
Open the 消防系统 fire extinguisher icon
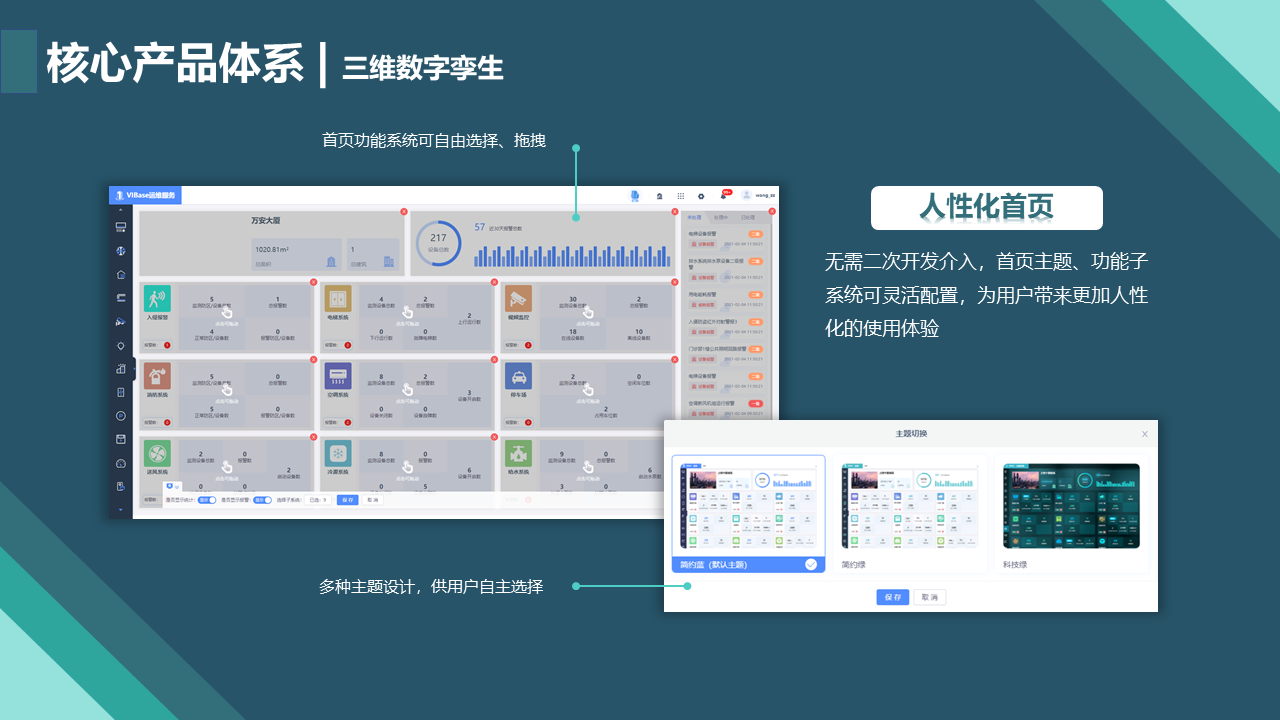(x=157, y=376)
